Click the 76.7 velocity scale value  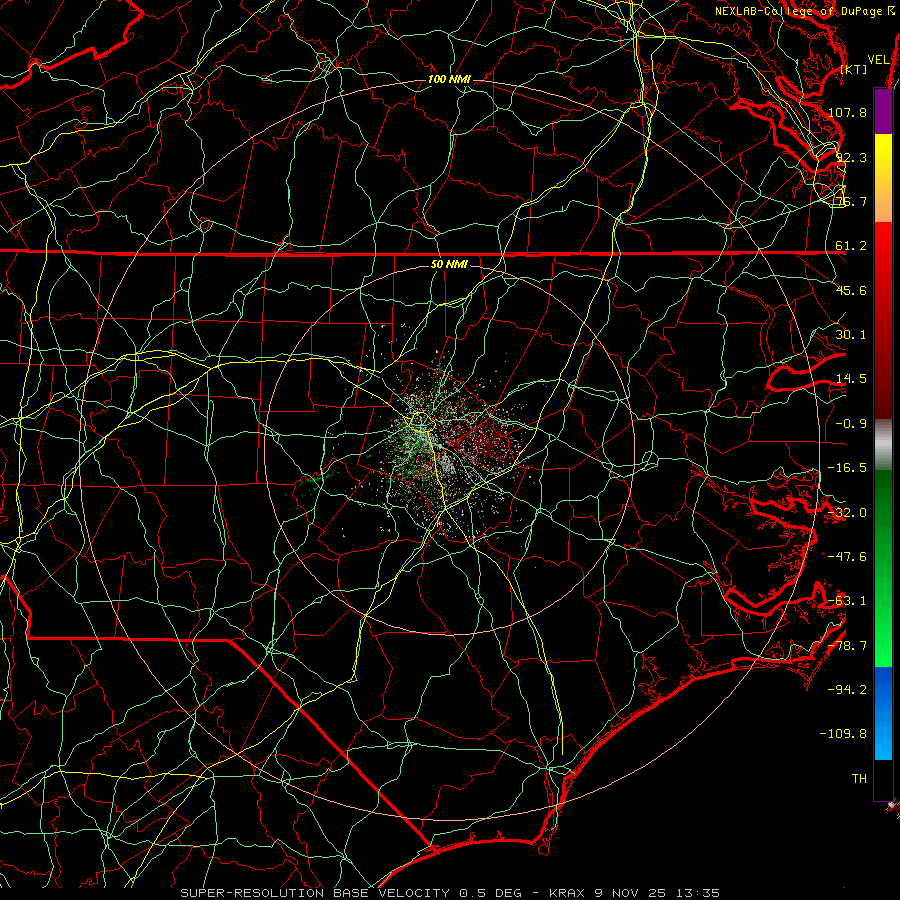pyautogui.click(x=851, y=201)
